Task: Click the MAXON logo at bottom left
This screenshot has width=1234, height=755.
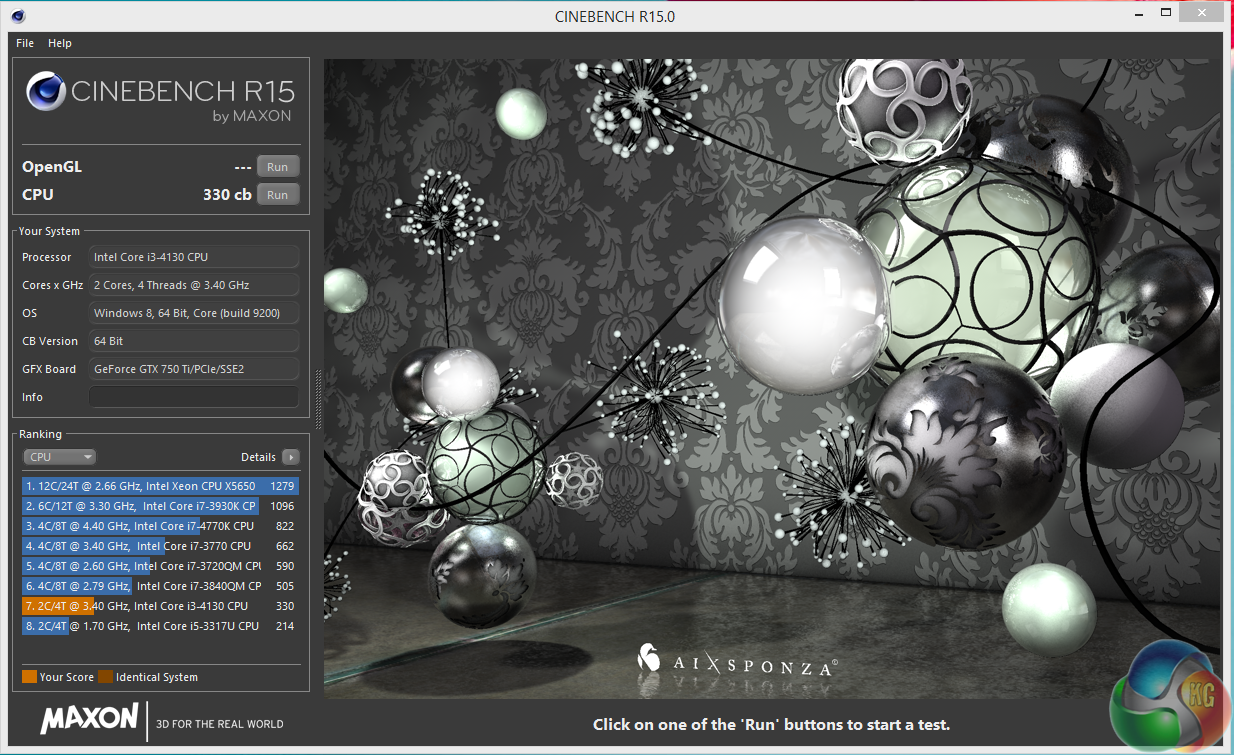Action: pos(89,718)
